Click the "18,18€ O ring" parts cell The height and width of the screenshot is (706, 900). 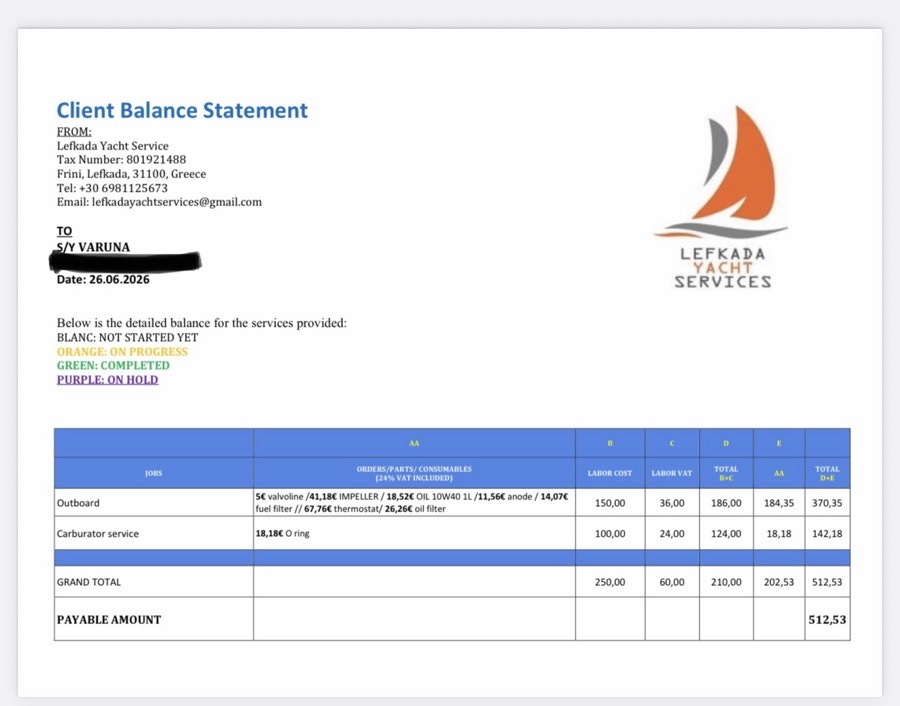pyautogui.click(x=414, y=533)
